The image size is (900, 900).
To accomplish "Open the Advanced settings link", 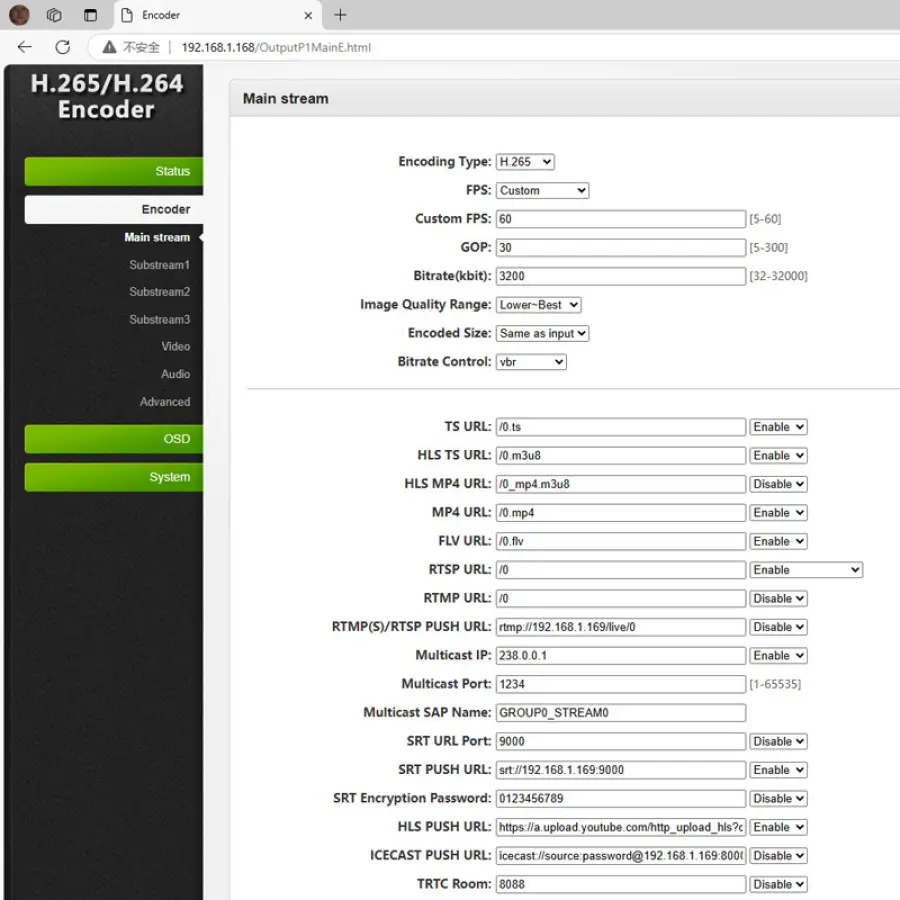I will [164, 402].
